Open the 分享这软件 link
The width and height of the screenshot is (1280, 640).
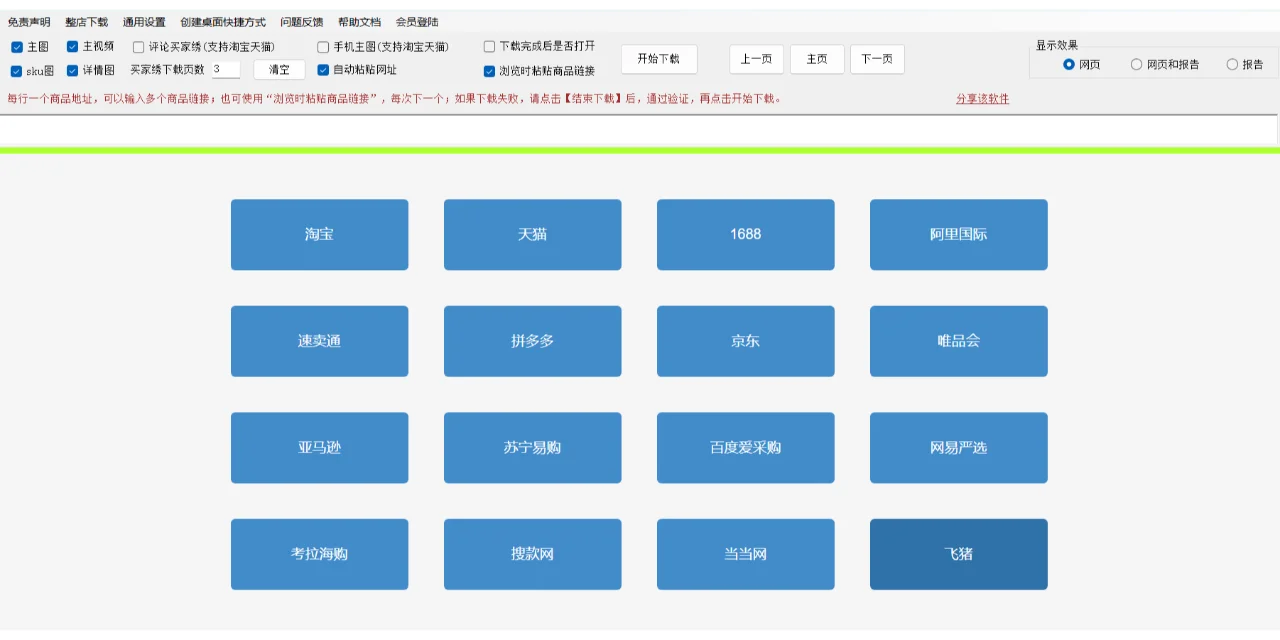[984, 99]
